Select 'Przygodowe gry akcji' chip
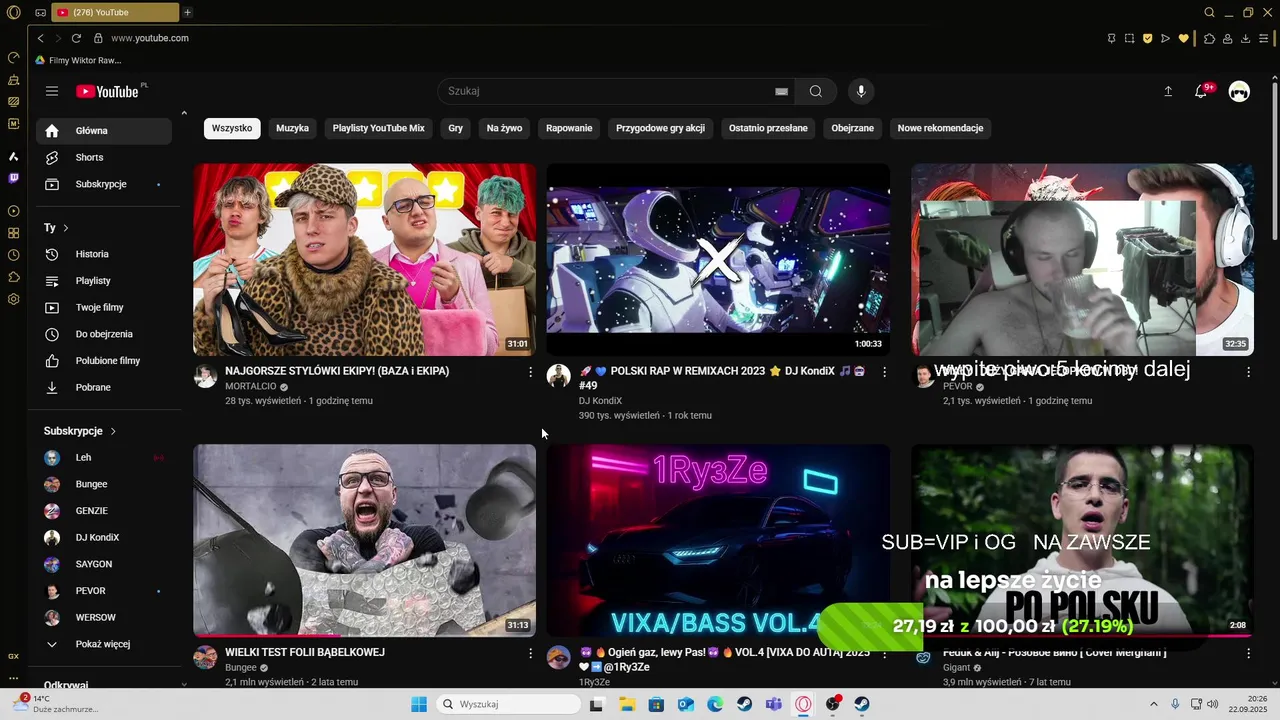 (x=660, y=128)
